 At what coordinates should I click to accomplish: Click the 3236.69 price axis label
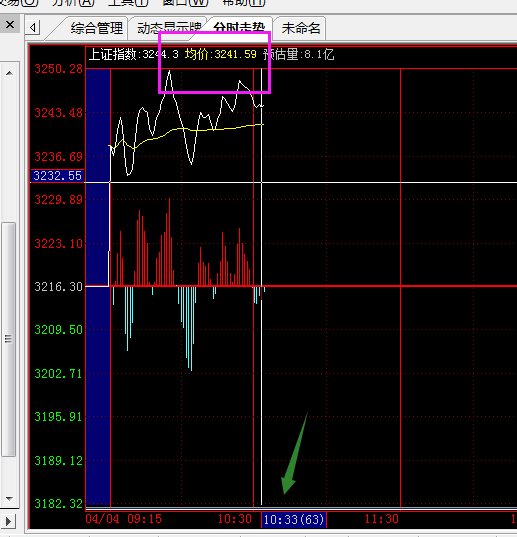coord(59,157)
